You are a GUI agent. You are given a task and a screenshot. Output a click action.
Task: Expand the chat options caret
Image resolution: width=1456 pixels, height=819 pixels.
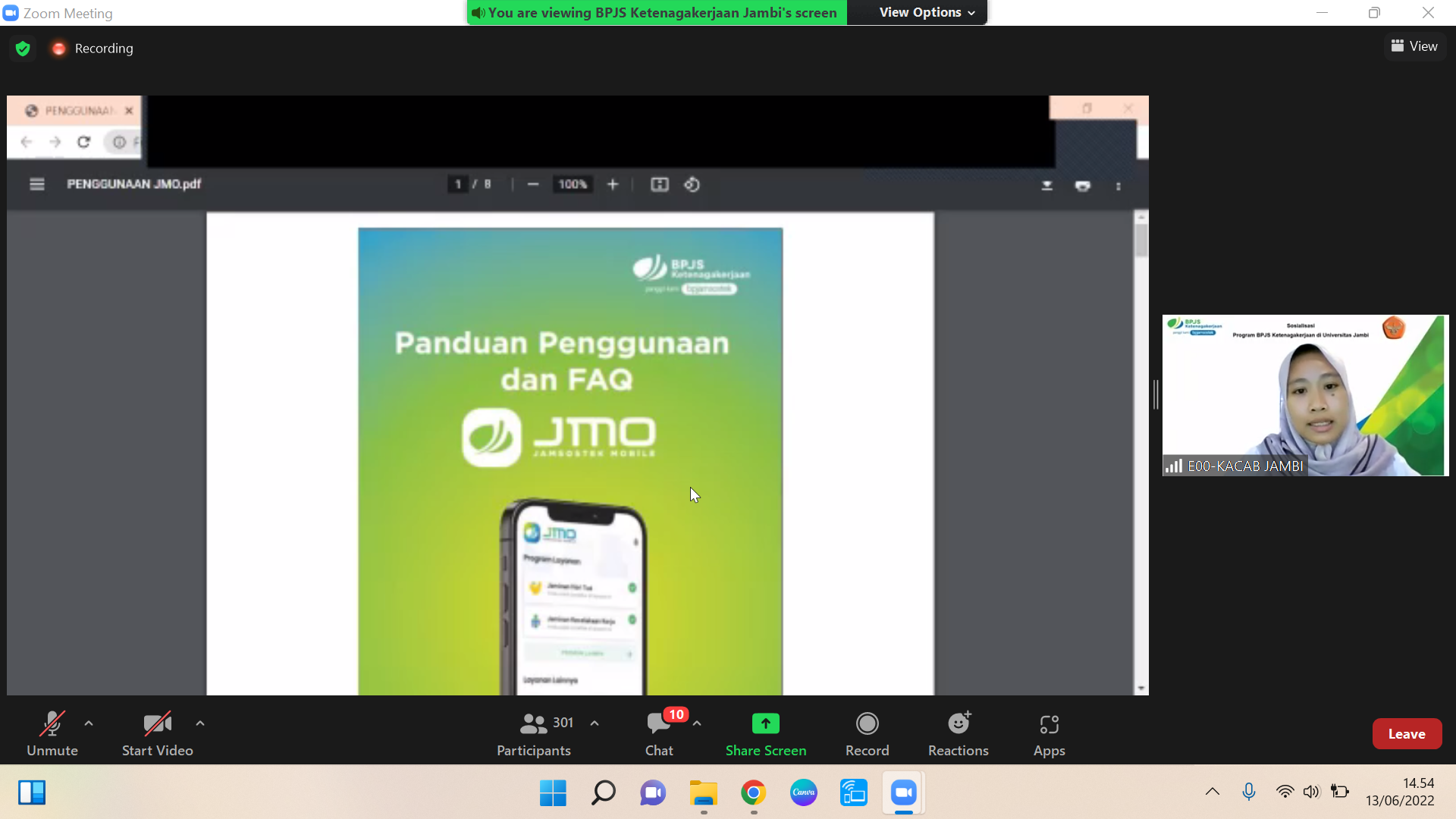[697, 723]
